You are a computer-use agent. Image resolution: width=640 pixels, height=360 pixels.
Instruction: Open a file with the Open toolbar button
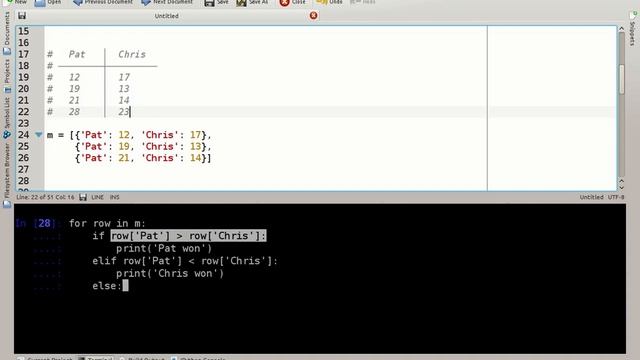[48, 2]
